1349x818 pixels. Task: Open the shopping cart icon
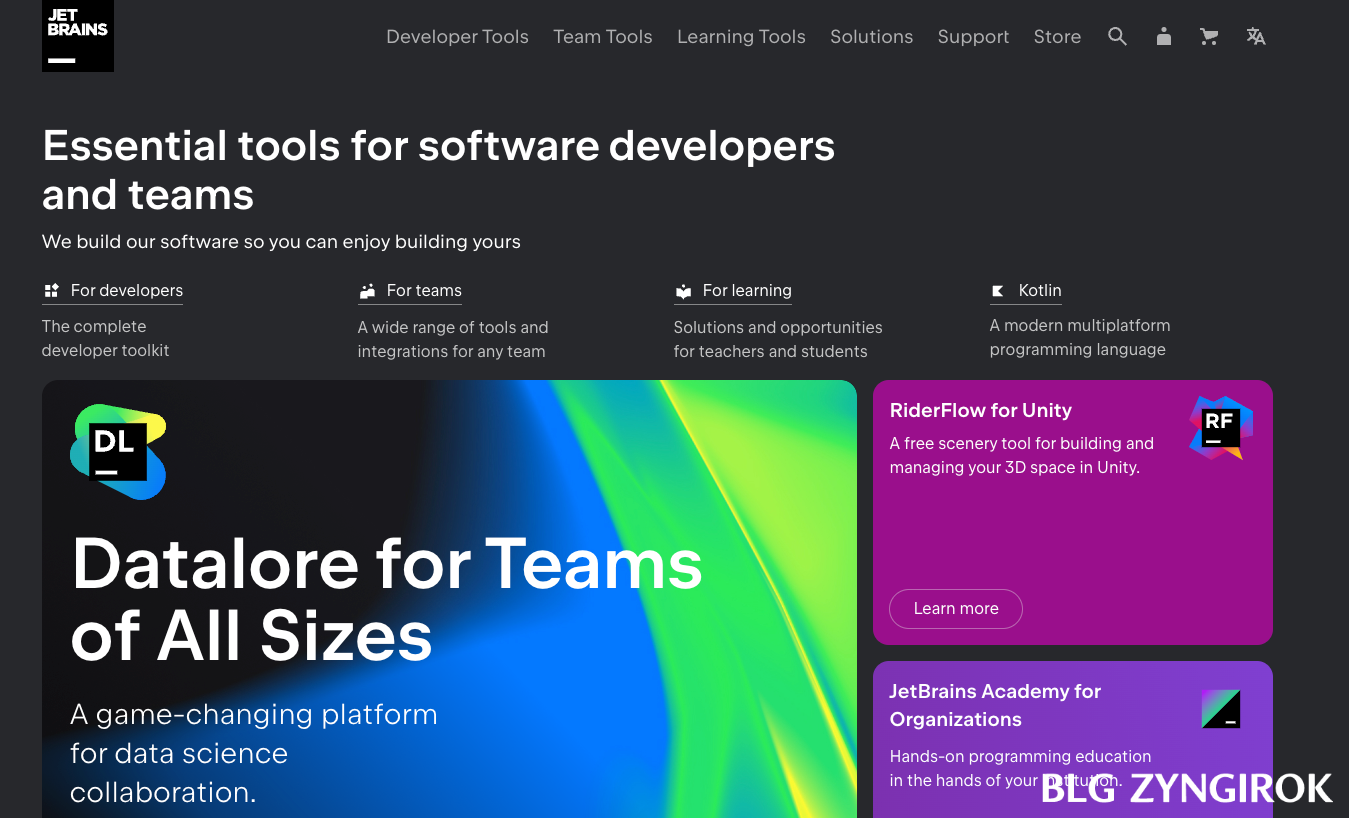1209,36
